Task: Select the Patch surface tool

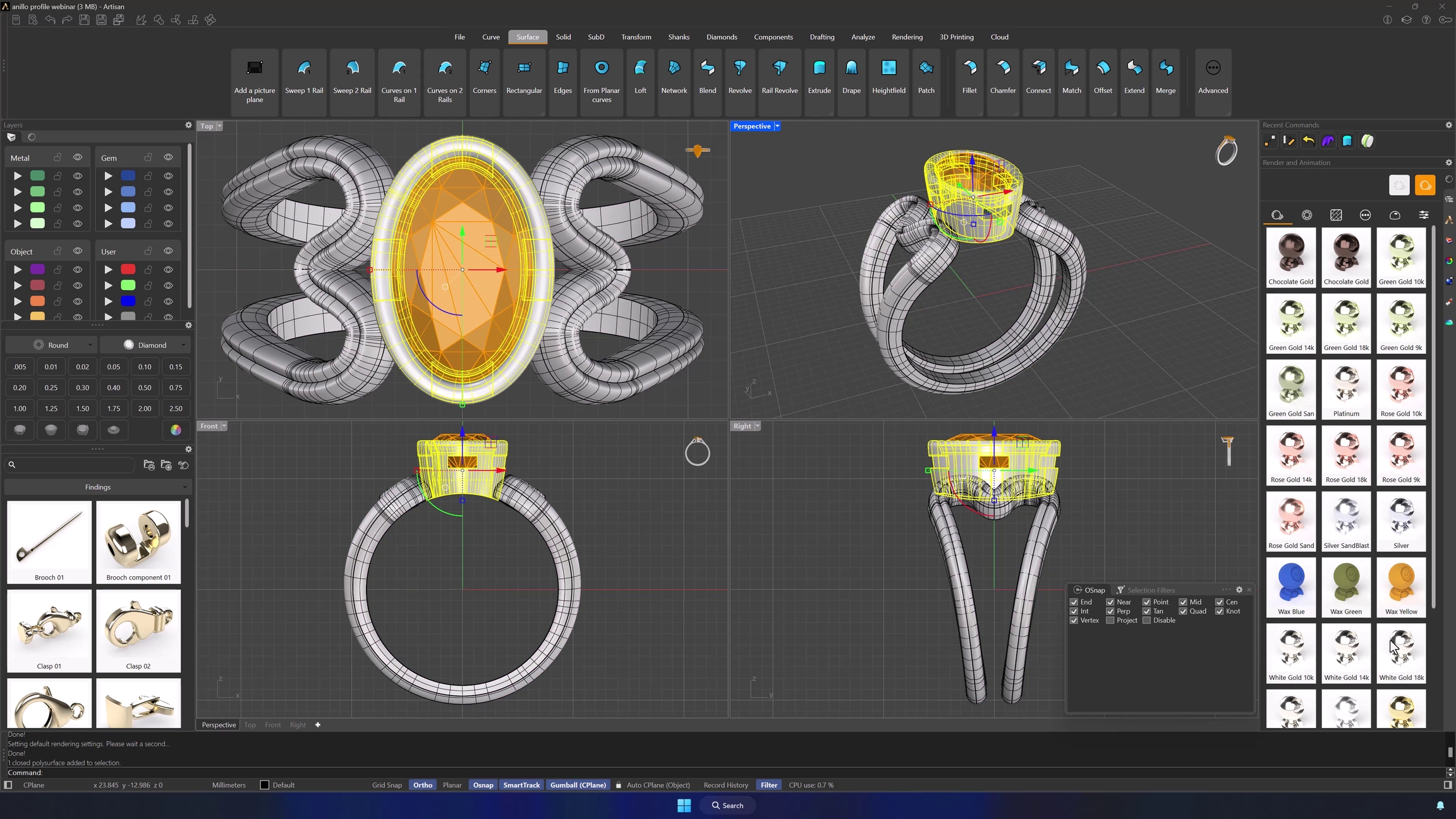Action: click(926, 77)
